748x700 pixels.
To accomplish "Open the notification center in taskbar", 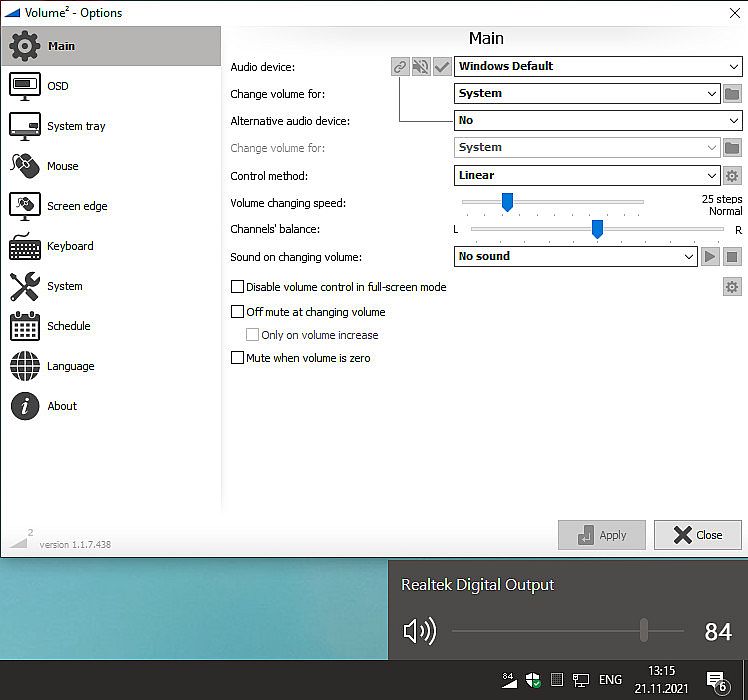I will click(716, 681).
